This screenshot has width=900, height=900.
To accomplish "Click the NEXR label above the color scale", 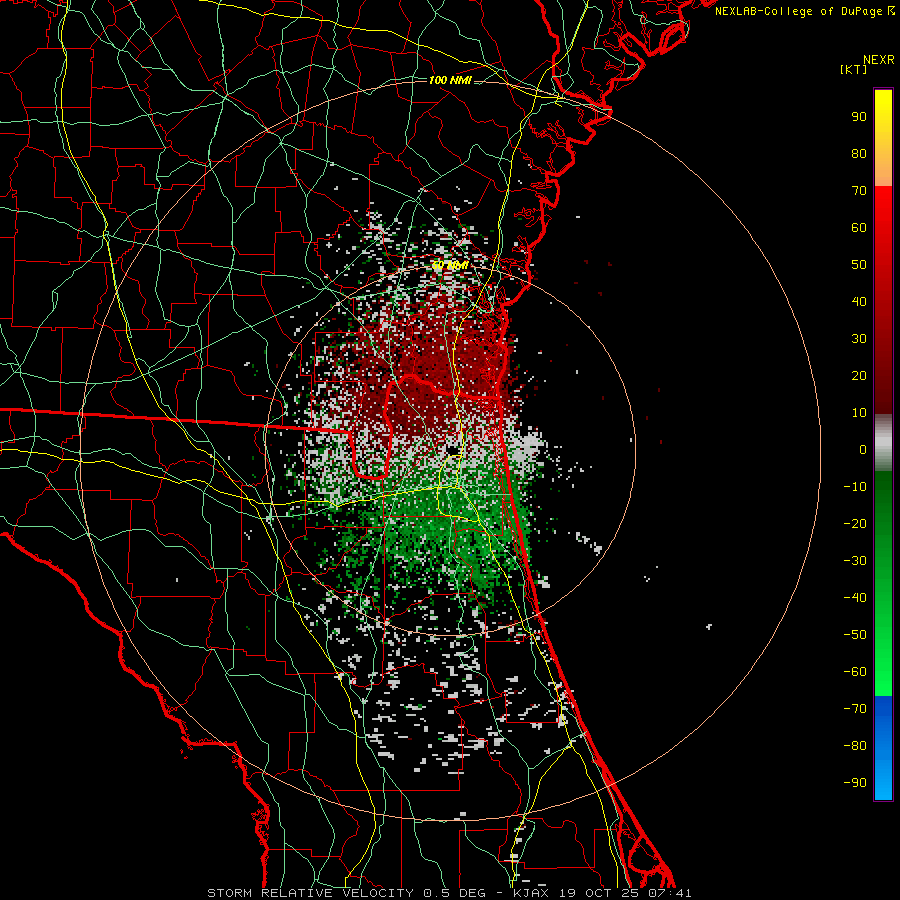I will (x=879, y=60).
